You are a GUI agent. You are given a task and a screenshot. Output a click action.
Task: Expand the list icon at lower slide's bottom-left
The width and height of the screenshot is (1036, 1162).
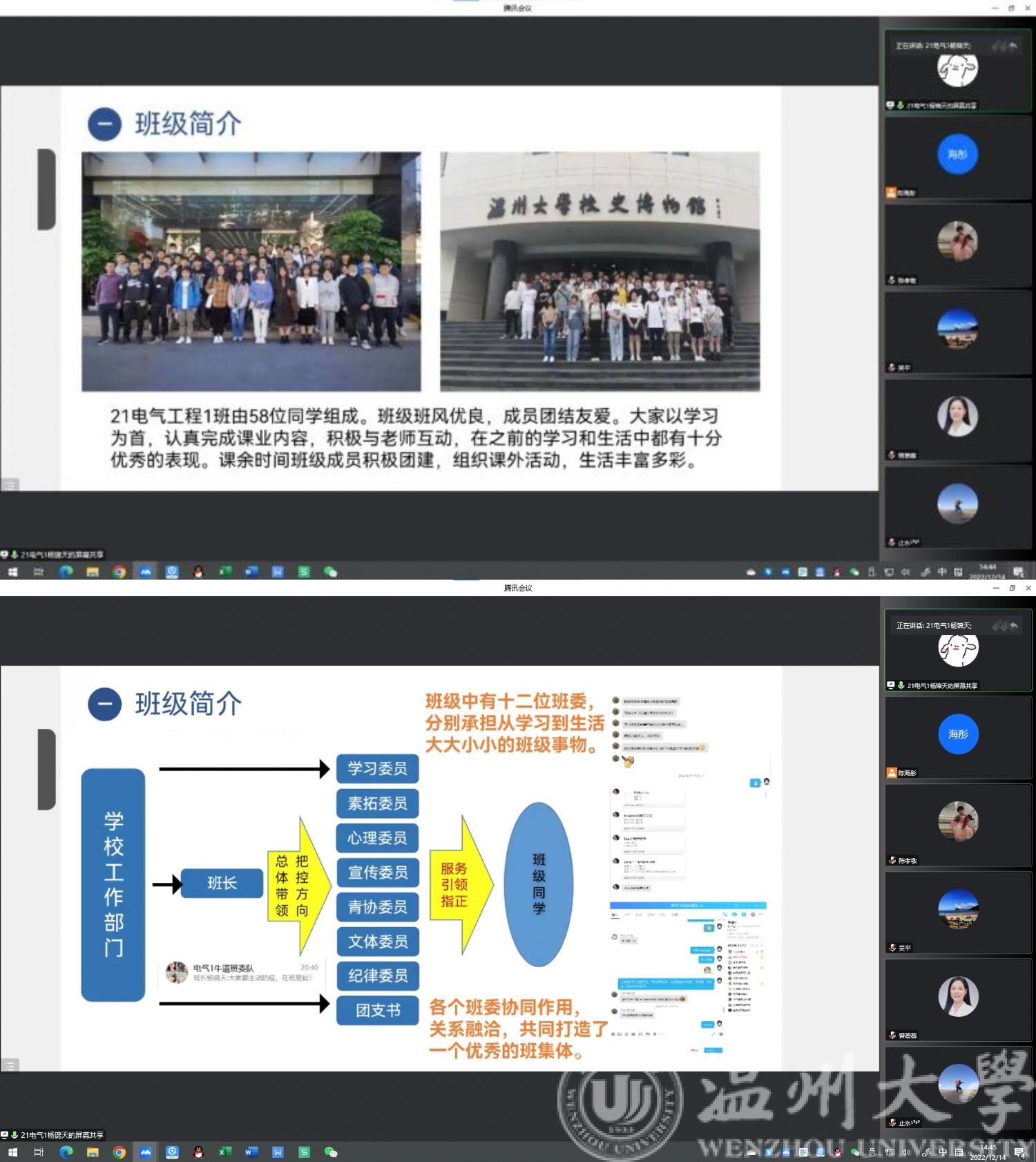click(x=10, y=1065)
